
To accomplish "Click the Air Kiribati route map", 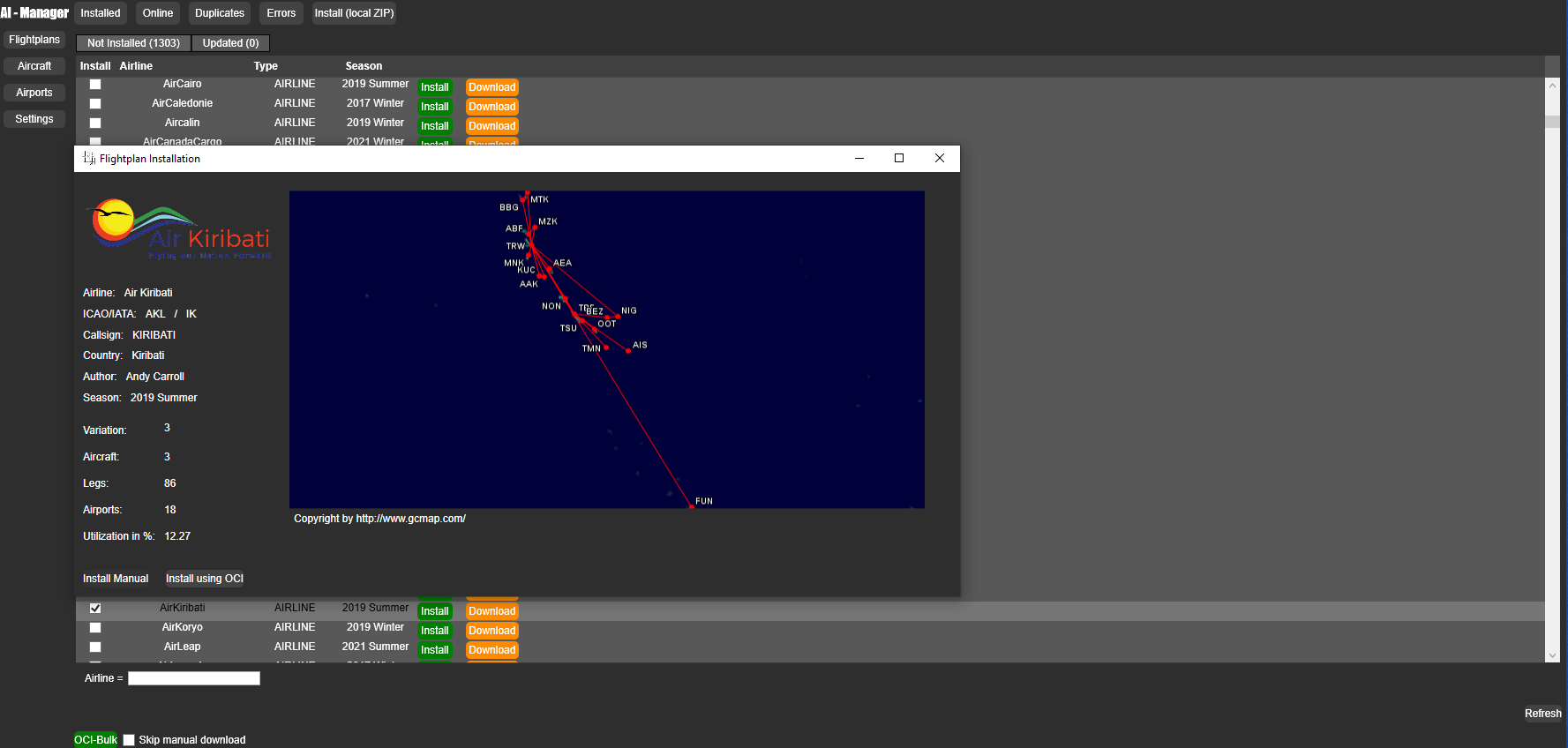I will [607, 349].
